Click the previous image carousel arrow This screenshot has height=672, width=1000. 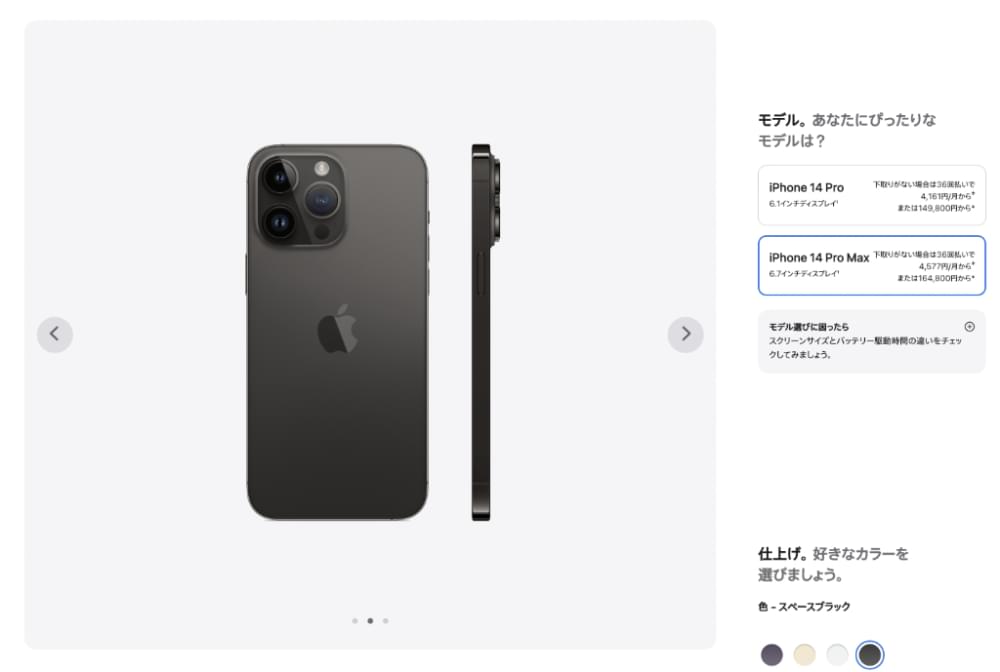click(x=55, y=334)
